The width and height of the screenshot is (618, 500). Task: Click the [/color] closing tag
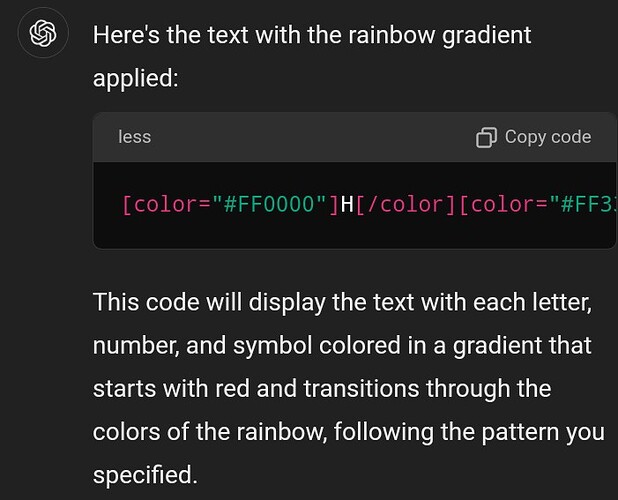coord(406,204)
